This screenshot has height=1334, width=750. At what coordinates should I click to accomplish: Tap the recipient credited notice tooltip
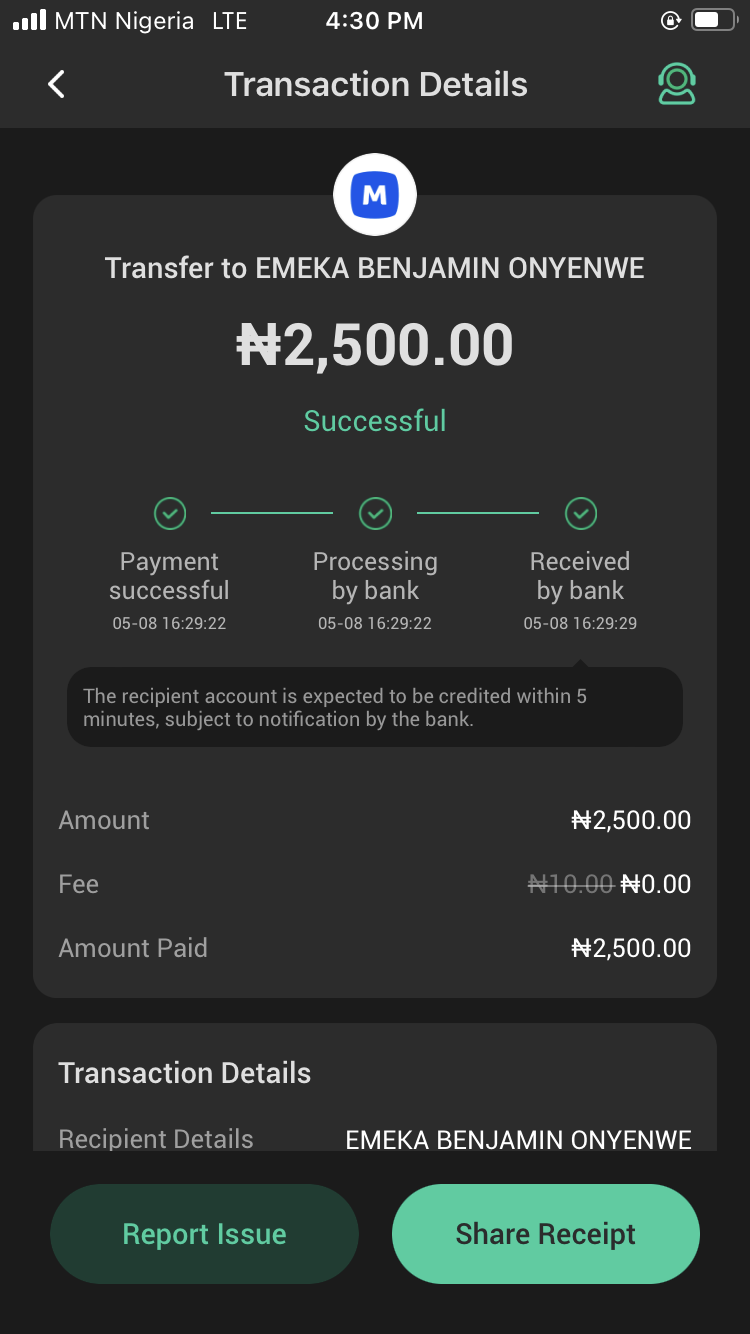click(x=375, y=707)
